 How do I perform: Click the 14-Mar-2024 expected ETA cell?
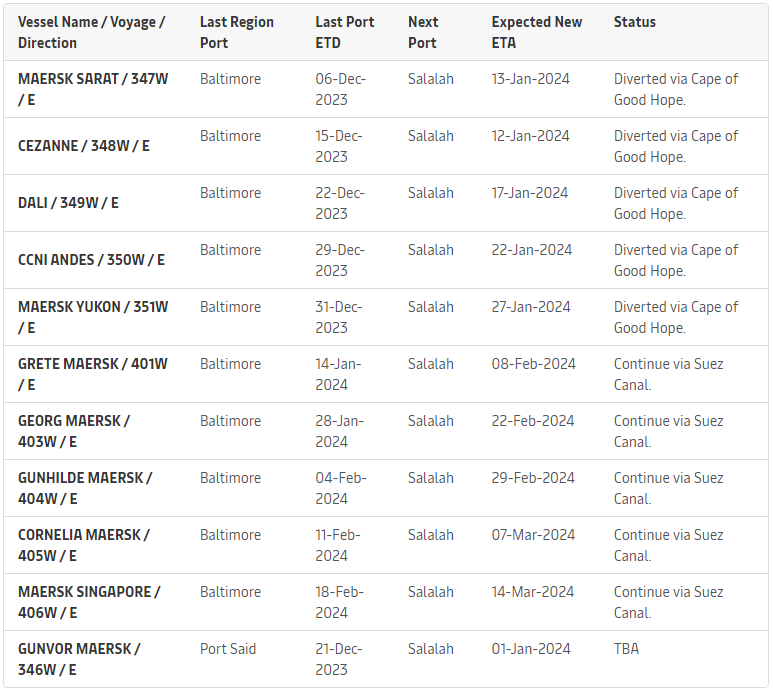coord(533,592)
